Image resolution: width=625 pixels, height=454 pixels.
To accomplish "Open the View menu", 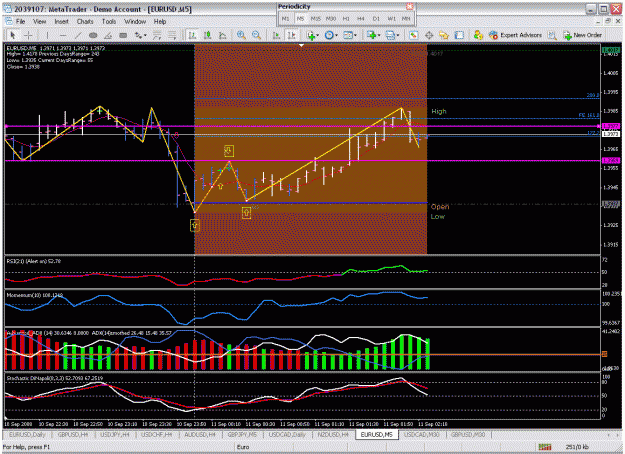I will tap(39, 22).
